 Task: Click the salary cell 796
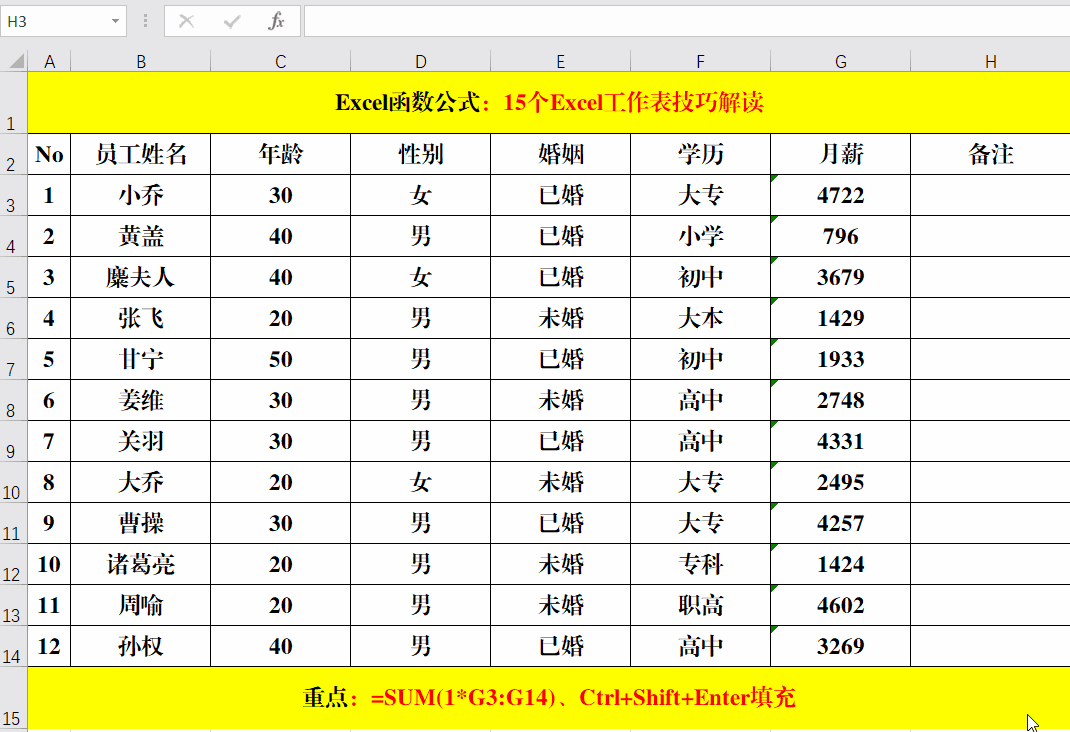coord(840,236)
